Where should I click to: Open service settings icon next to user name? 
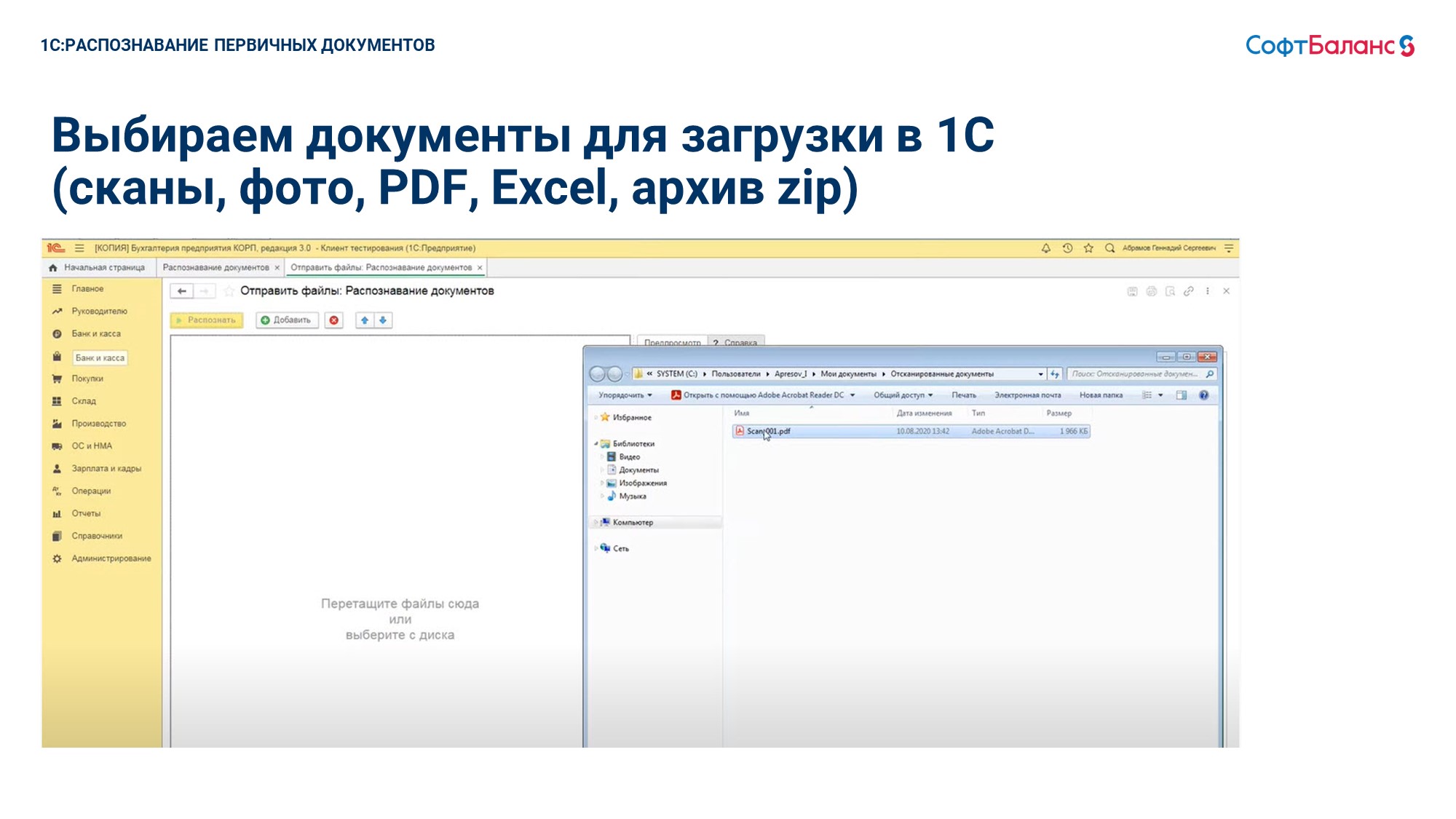[1229, 248]
